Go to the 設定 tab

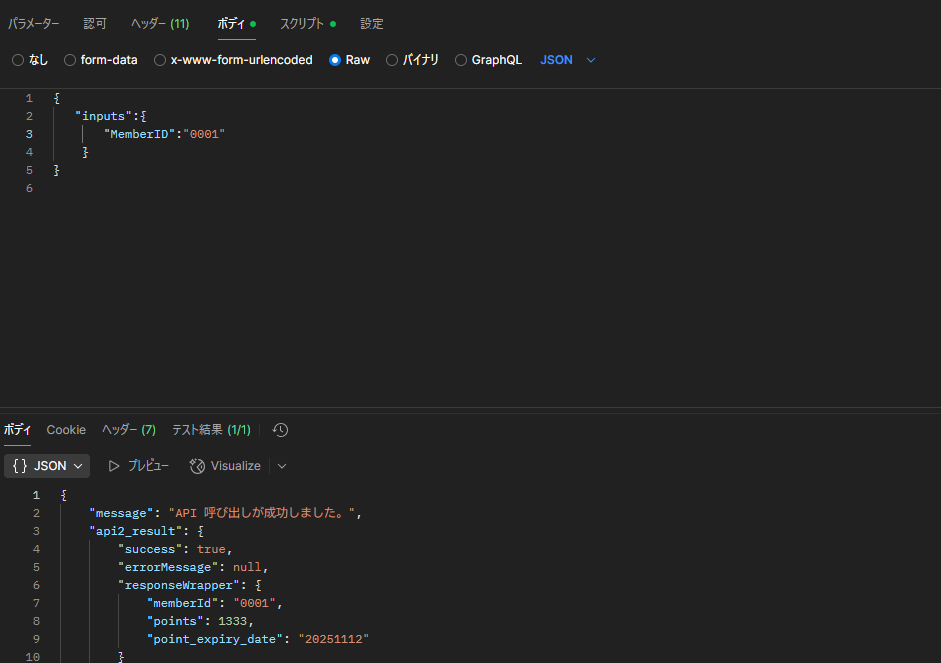coord(372,23)
